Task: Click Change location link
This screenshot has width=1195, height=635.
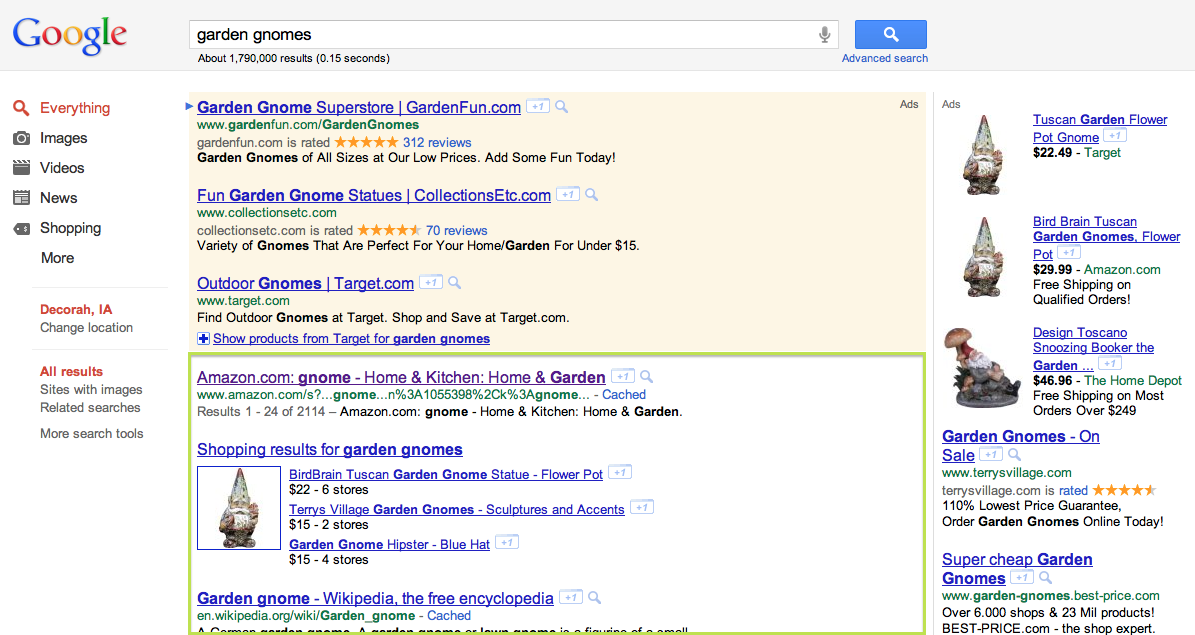Action: click(86, 328)
